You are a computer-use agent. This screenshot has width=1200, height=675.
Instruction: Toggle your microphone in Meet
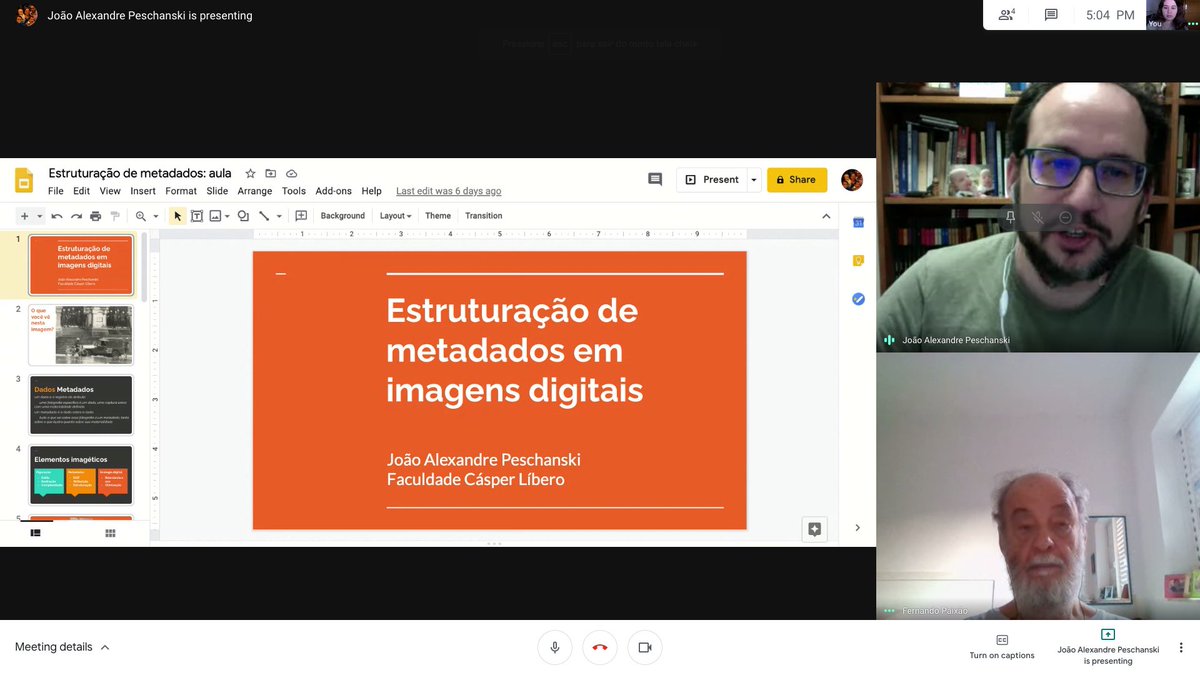(x=555, y=647)
